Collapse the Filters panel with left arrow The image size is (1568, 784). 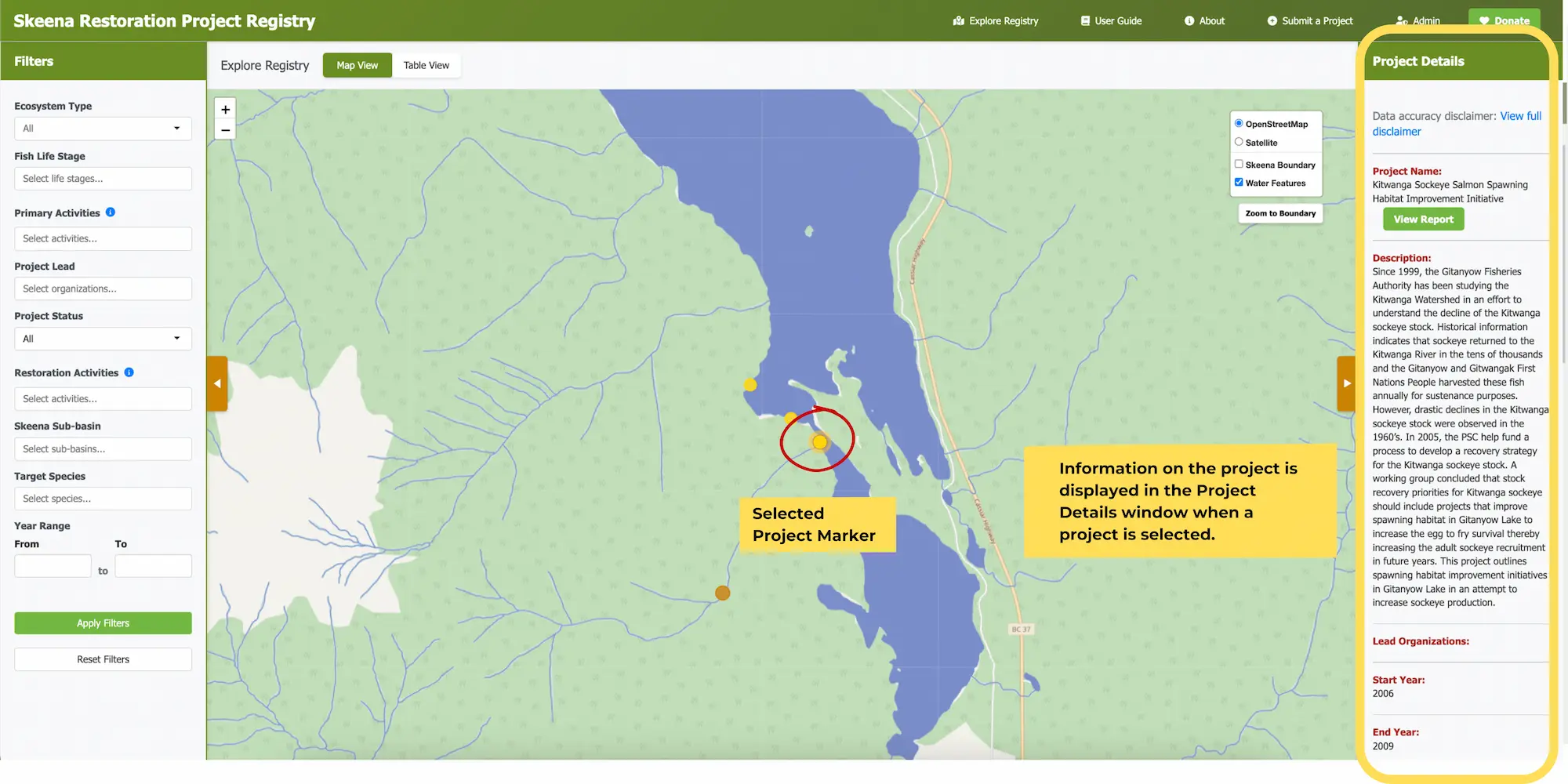(217, 383)
